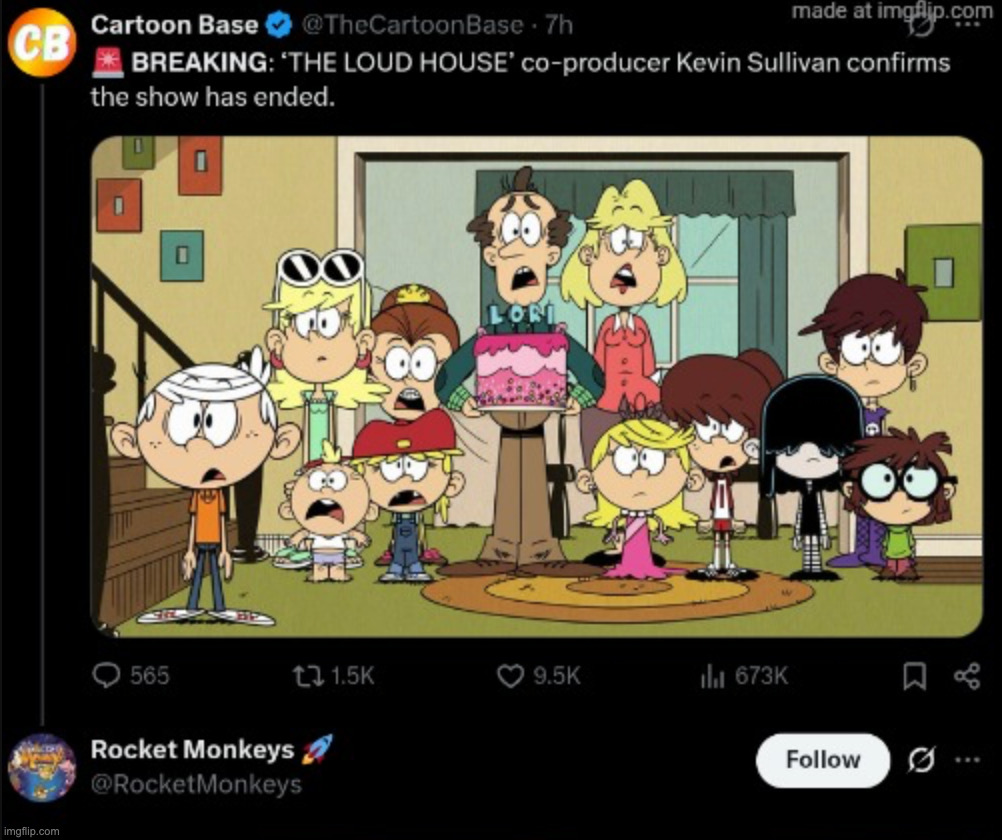
Task: Click the Grok icon on Cartoon Base tweet
Action: coord(921,22)
